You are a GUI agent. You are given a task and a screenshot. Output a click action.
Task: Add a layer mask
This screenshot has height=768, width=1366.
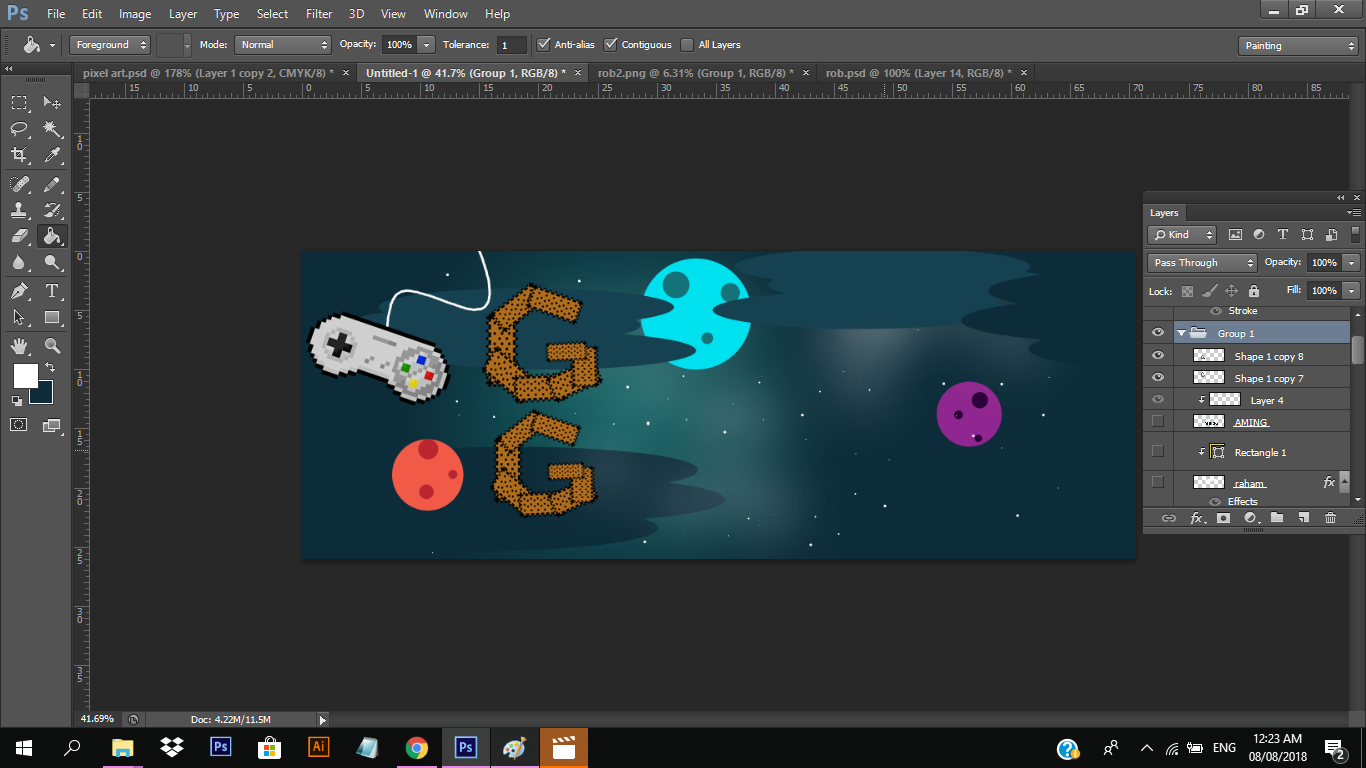click(x=1223, y=518)
